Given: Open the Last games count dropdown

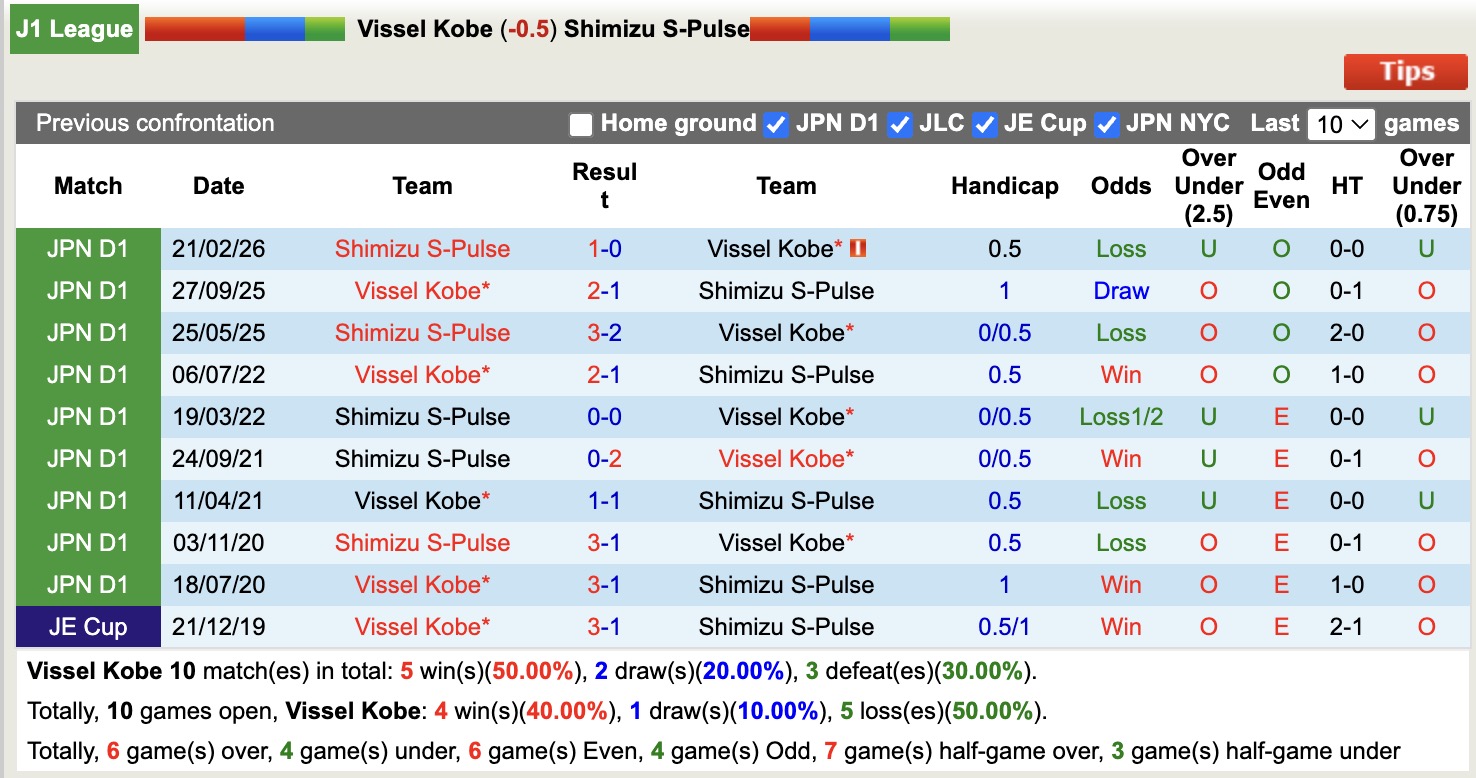Looking at the screenshot, I should coord(1342,123).
